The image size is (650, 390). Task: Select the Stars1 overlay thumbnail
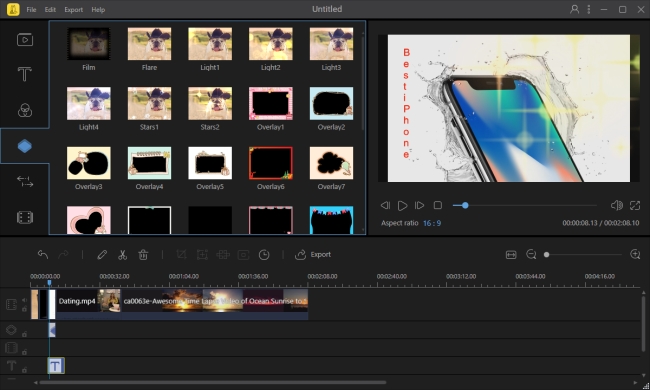click(149, 104)
